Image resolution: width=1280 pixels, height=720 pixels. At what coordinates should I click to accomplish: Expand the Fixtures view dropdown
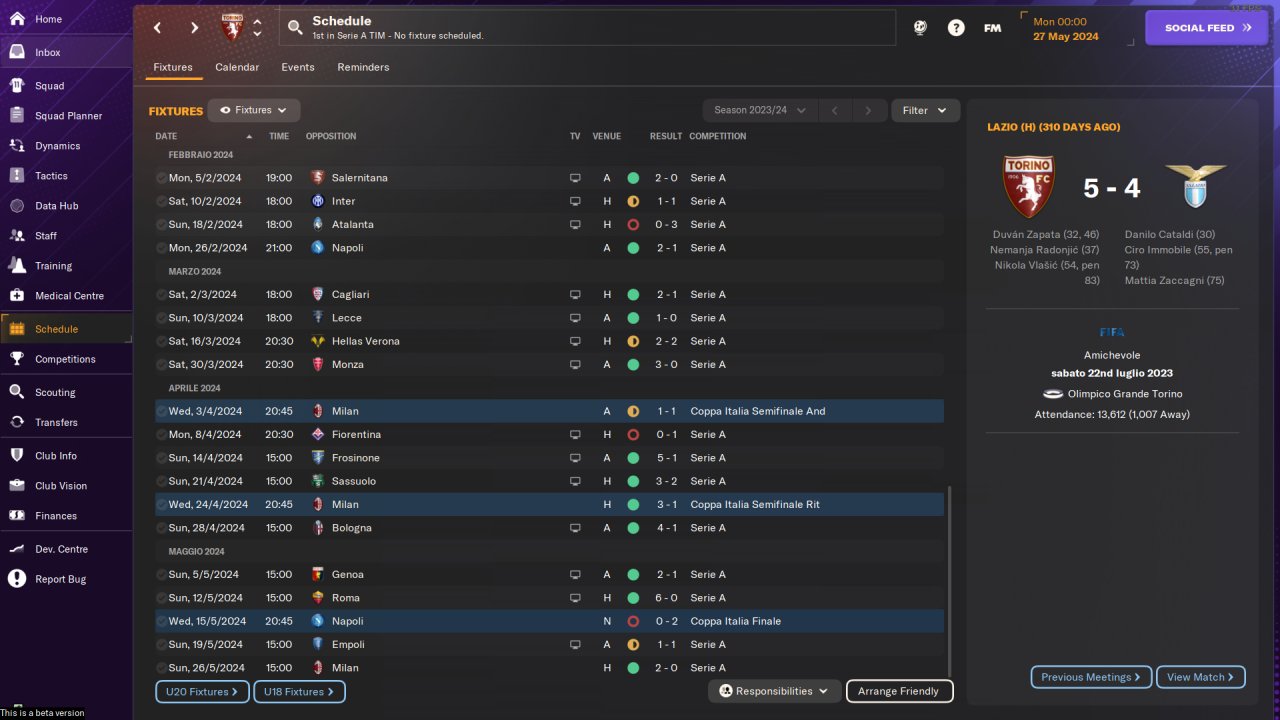[254, 110]
